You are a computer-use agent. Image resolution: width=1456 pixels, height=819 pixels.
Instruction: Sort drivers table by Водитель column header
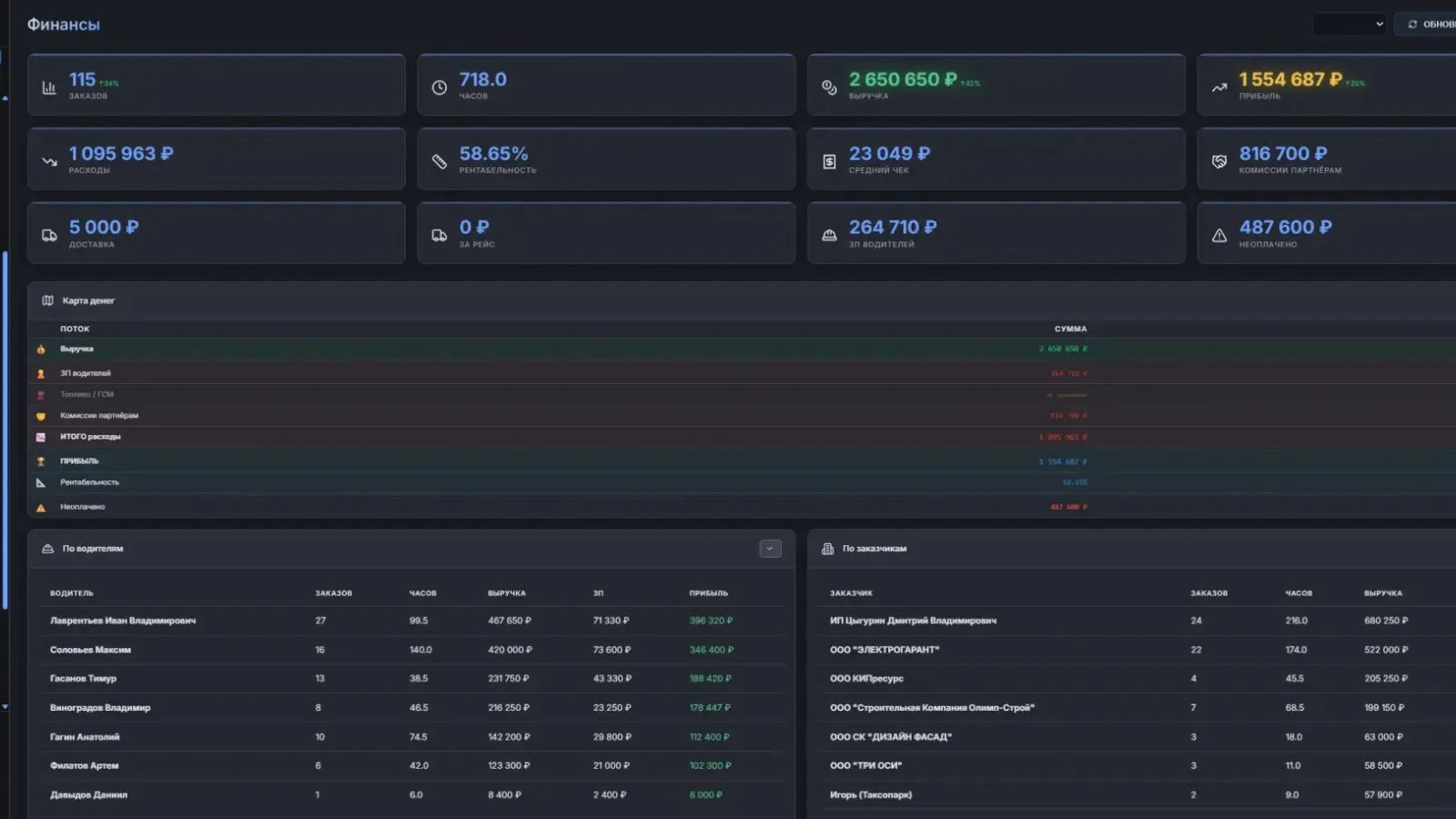(x=72, y=593)
